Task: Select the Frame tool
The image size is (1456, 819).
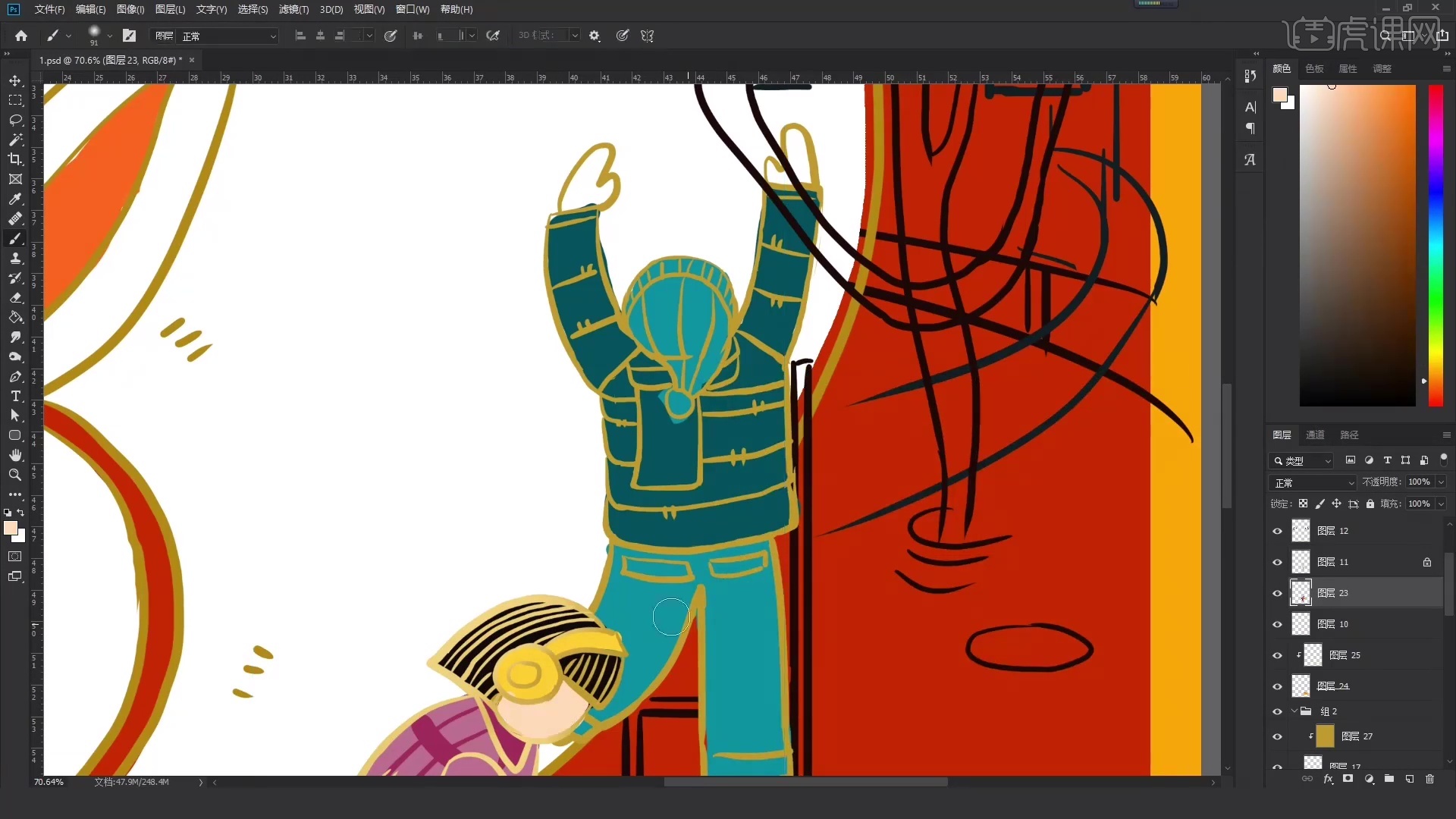Action: pos(15,179)
